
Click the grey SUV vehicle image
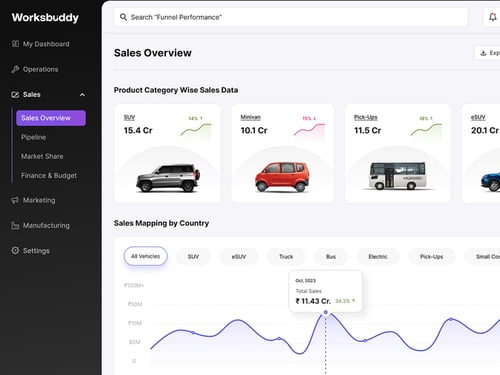pos(168,178)
